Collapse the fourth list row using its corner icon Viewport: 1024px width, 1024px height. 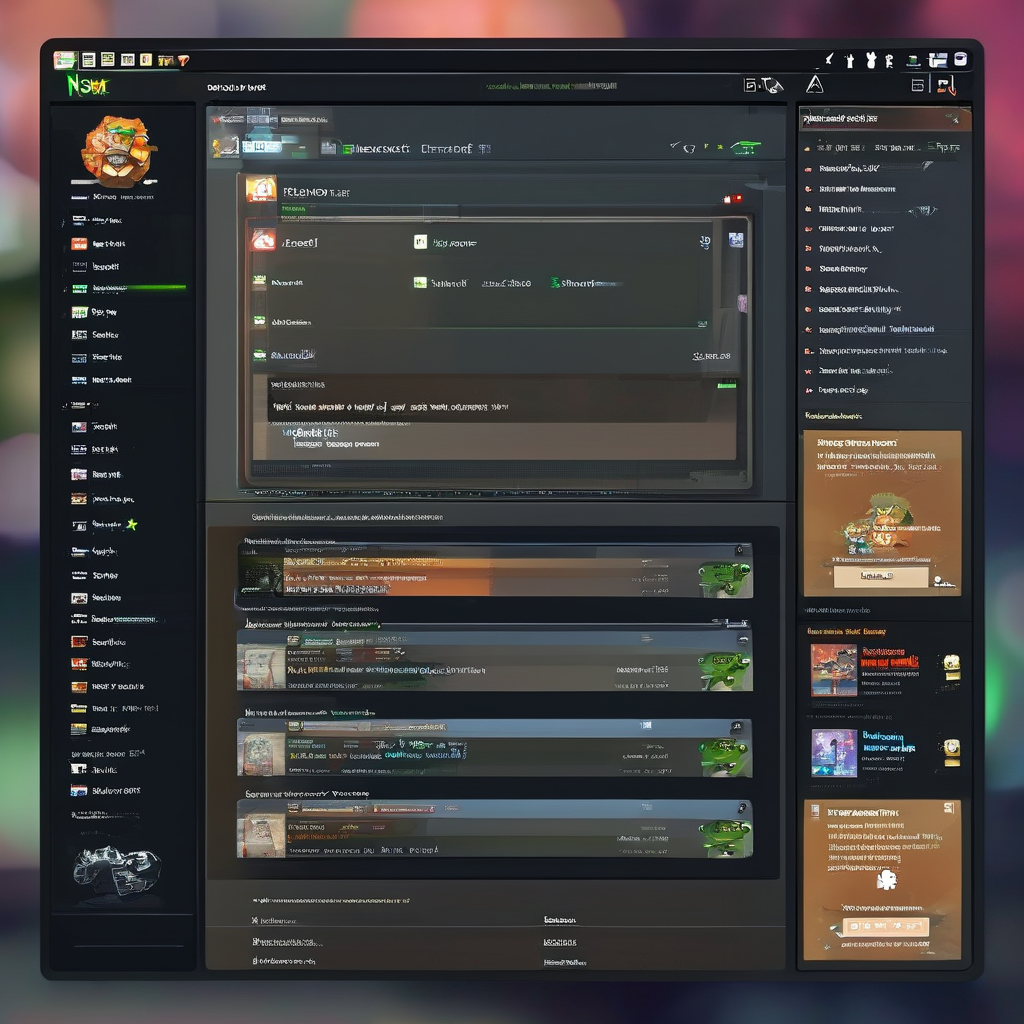(x=741, y=807)
